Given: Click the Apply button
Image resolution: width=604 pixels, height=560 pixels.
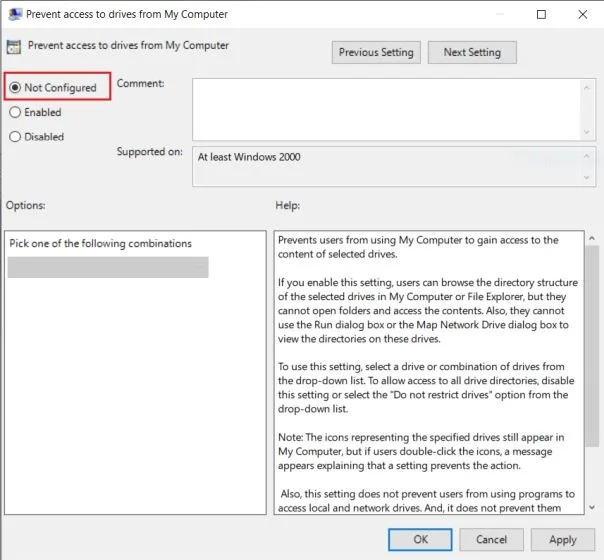Looking at the screenshot, I should pos(563,539).
